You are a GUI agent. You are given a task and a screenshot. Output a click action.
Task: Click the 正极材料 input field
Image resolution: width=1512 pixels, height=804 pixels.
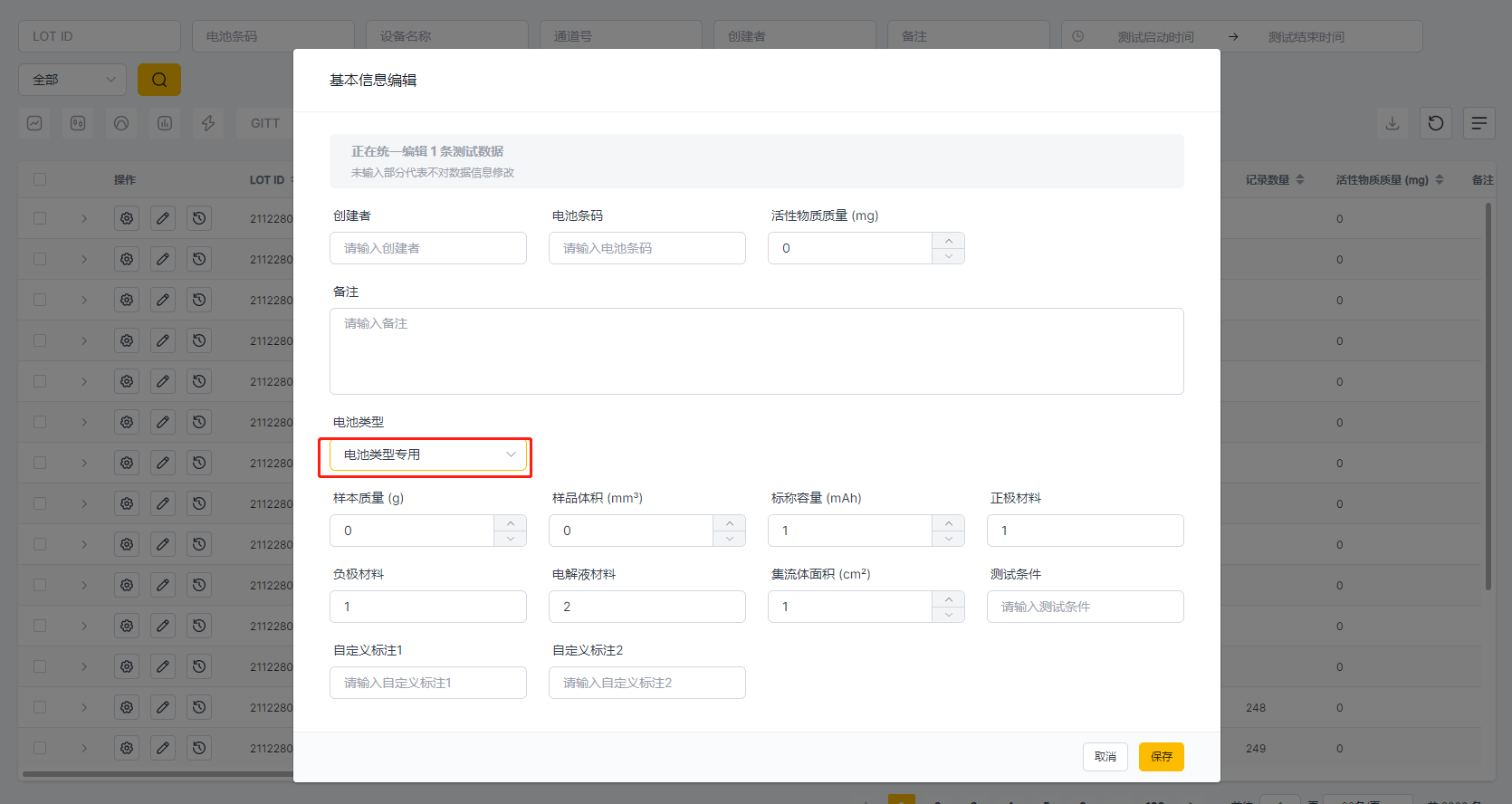[x=1086, y=531]
